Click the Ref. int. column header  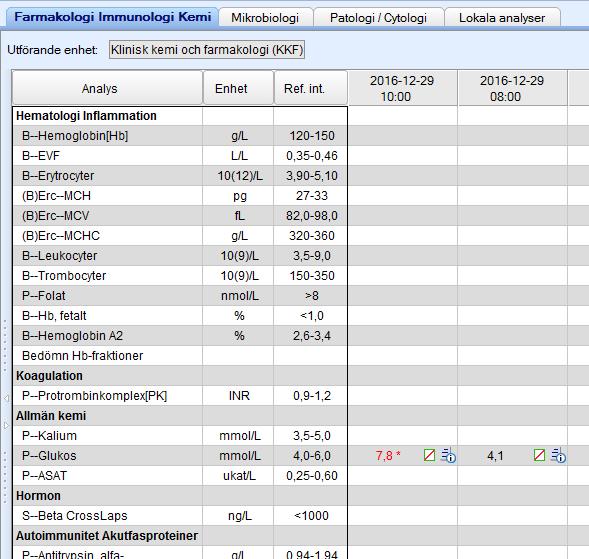(x=311, y=88)
